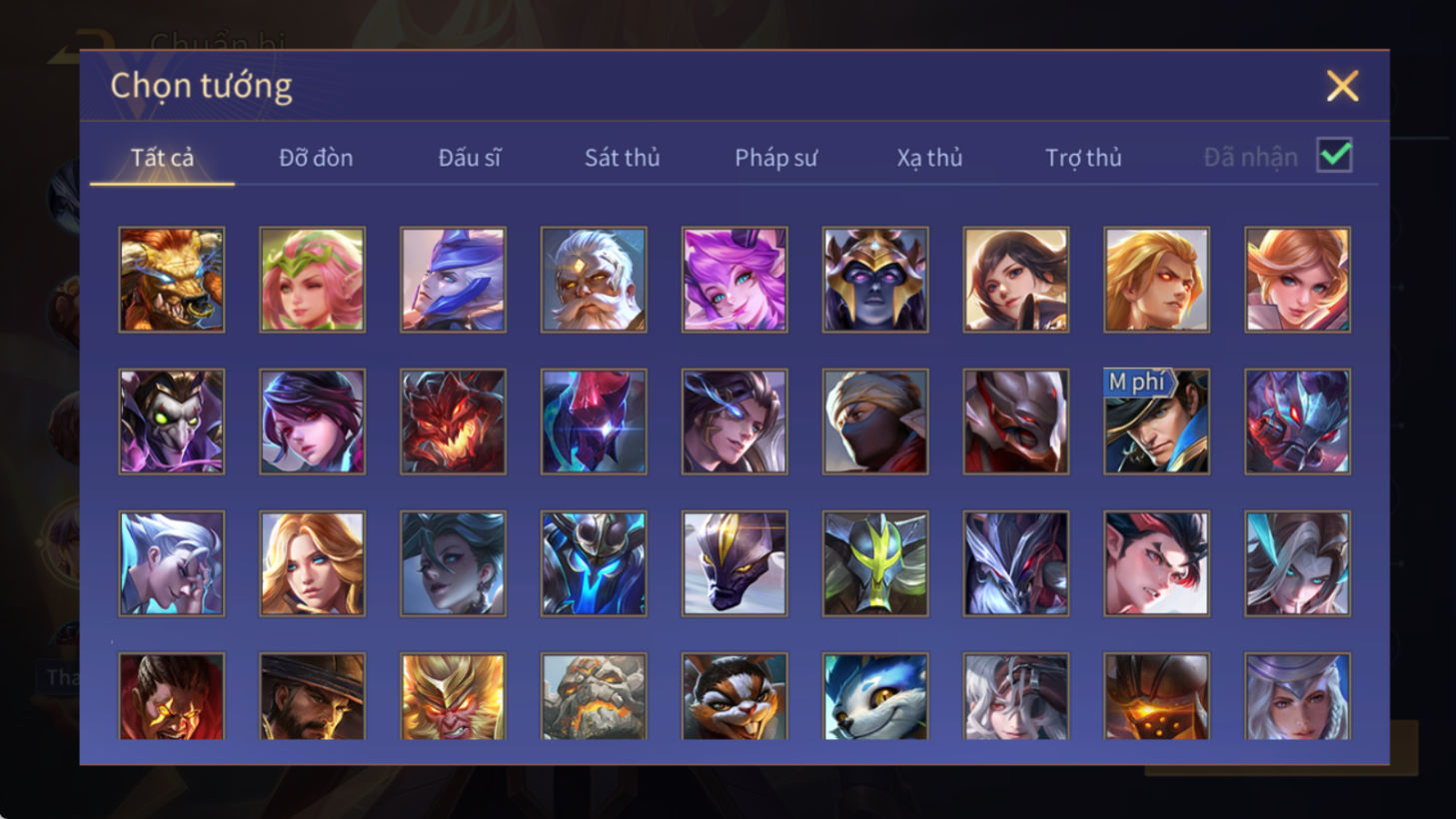This screenshot has height=819, width=1456.
Task: Switch to the Đỡ đòn tab
Action: point(316,158)
